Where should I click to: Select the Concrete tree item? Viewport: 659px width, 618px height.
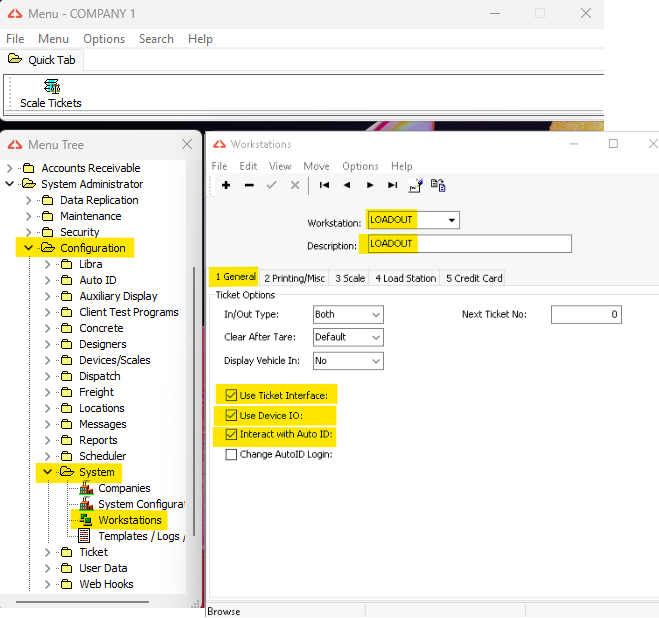tap(101, 328)
